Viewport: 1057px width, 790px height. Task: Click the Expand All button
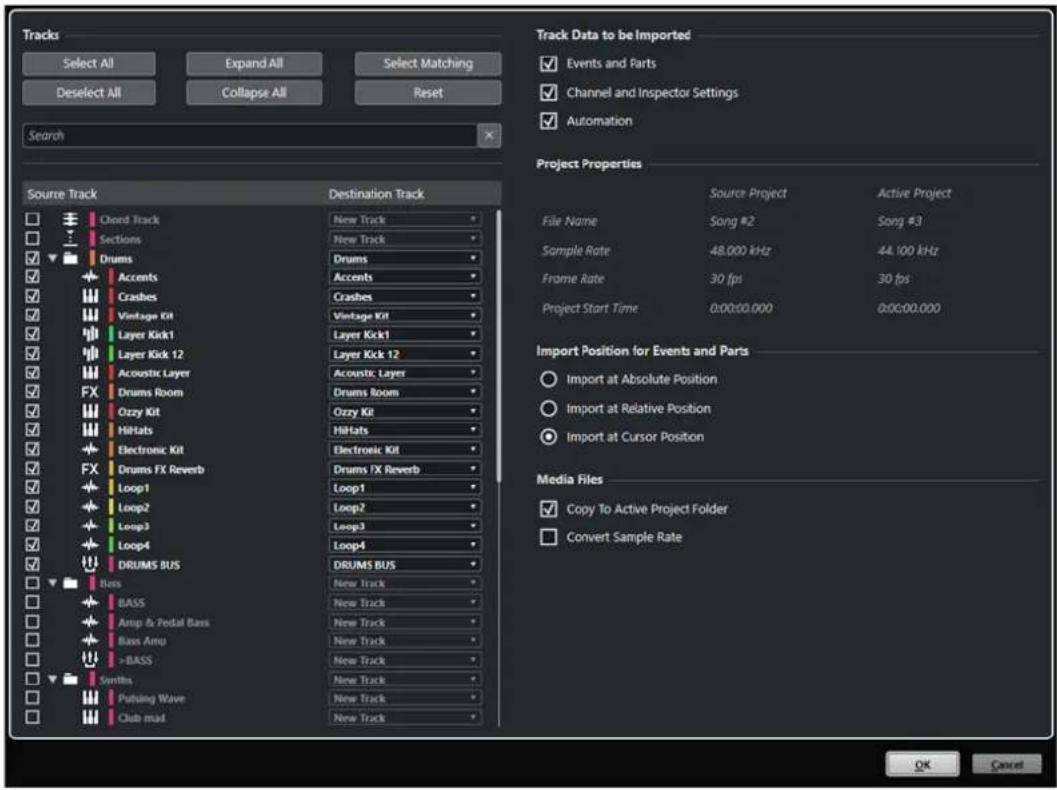pyautogui.click(x=254, y=63)
